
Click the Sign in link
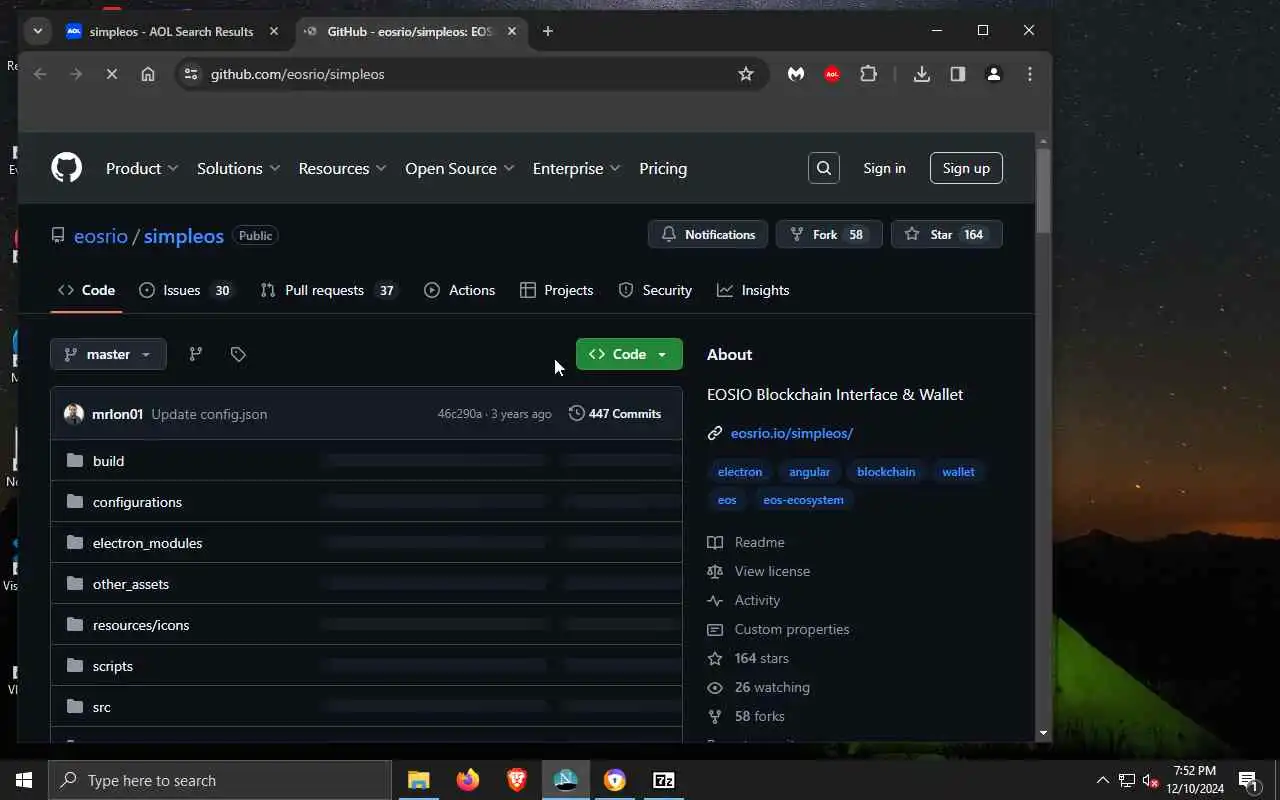pyautogui.click(x=884, y=168)
